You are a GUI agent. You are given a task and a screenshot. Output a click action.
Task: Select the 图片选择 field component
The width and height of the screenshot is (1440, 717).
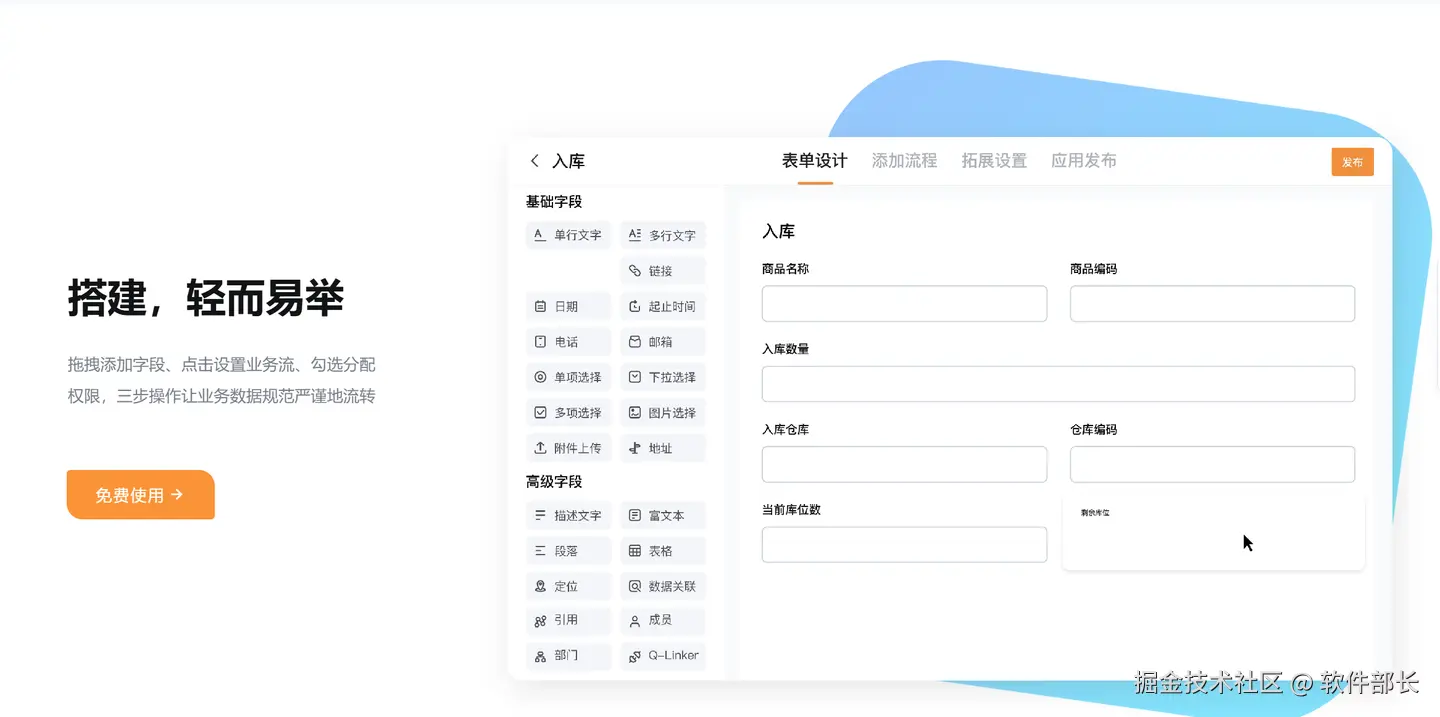pos(663,413)
